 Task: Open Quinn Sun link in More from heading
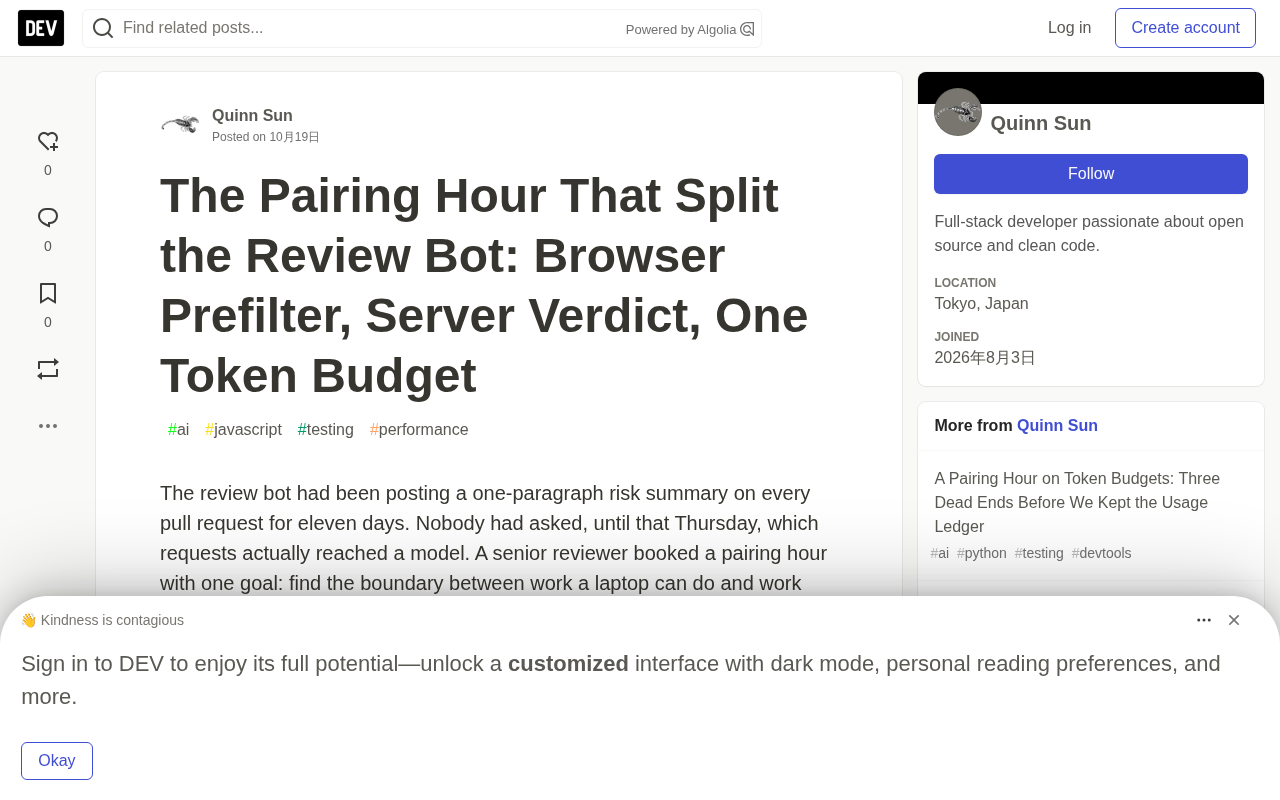click(1057, 426)
